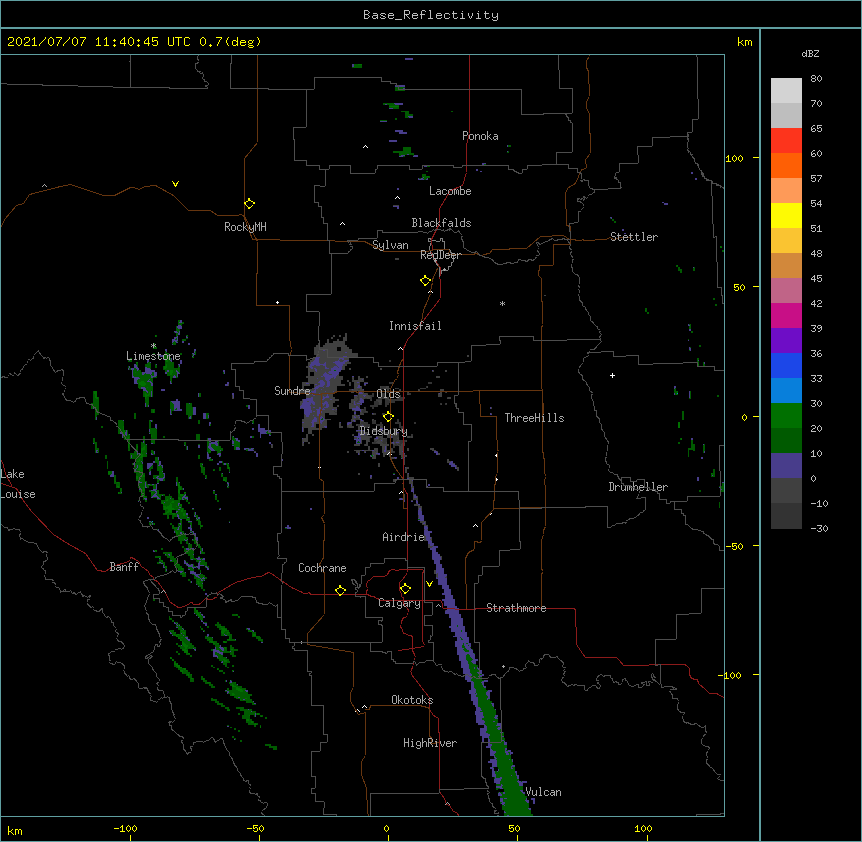Click the Strathmore label
Screen dimensions: 862x842
click(516, 608)
